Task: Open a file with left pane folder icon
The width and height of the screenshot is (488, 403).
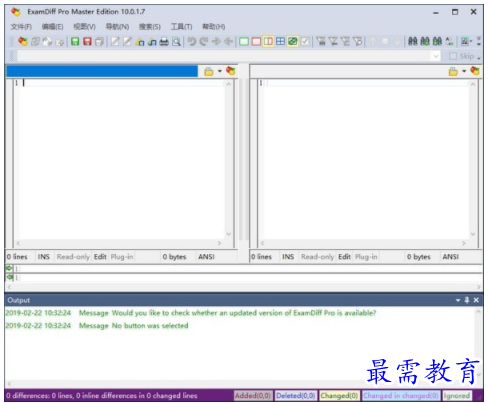Action: (x=209, y=71)
